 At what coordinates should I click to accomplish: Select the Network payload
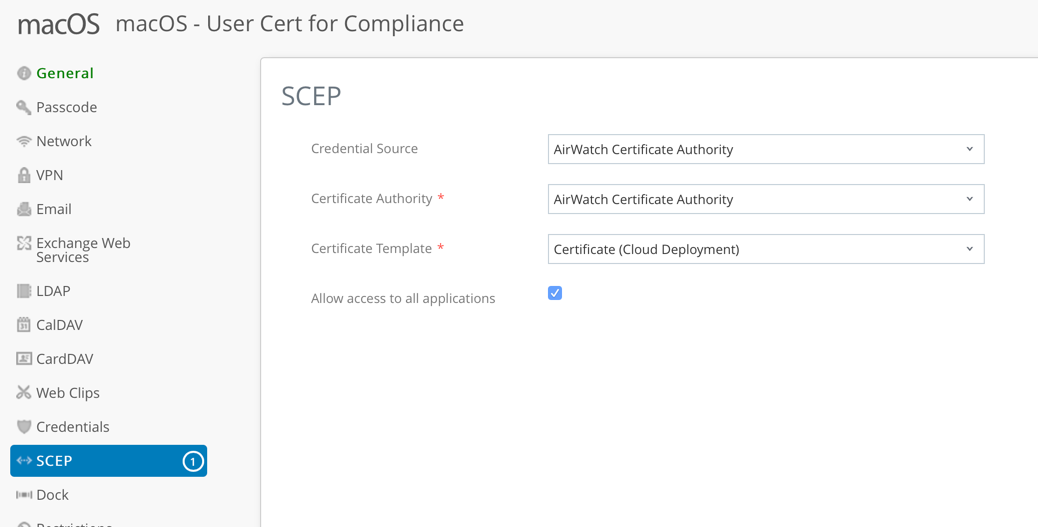pos(64,141)
